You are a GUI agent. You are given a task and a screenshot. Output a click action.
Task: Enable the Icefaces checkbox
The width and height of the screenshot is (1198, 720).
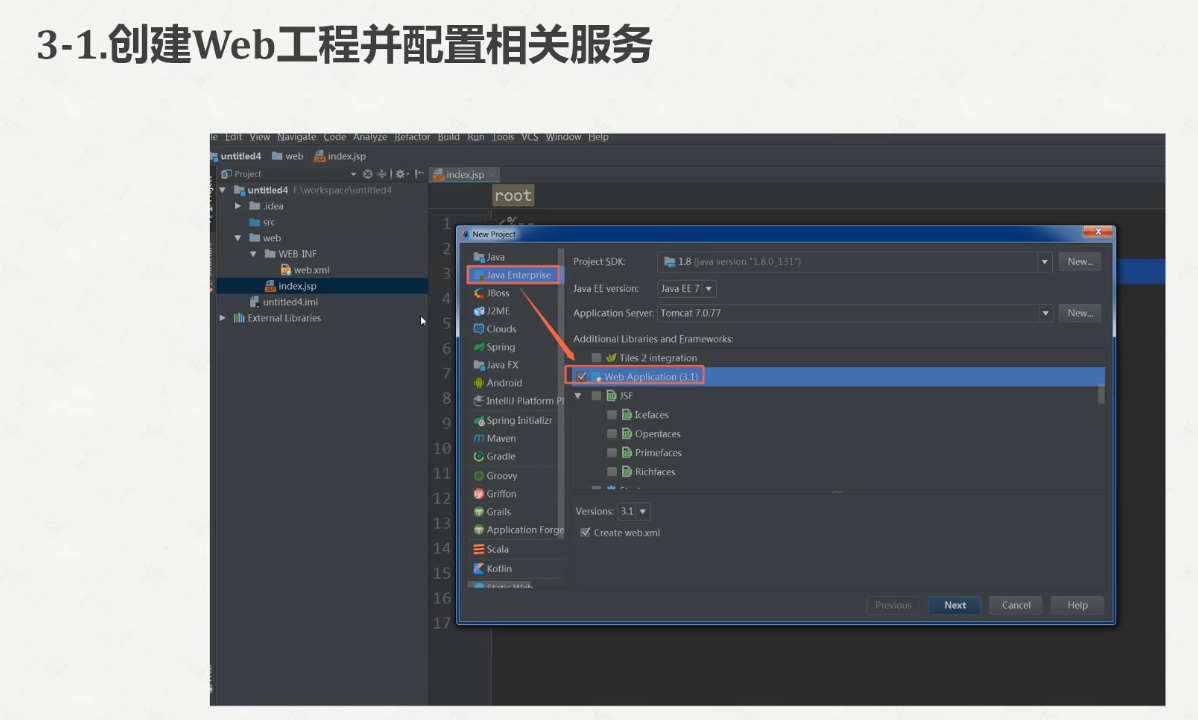tap(611, 415)
